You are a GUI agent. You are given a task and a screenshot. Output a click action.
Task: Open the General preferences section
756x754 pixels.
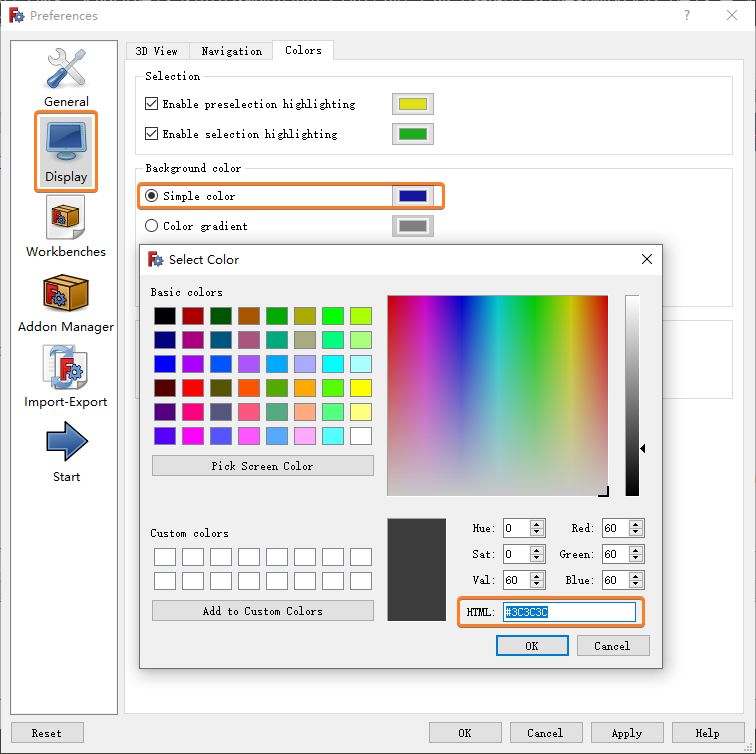coord(66,77)
